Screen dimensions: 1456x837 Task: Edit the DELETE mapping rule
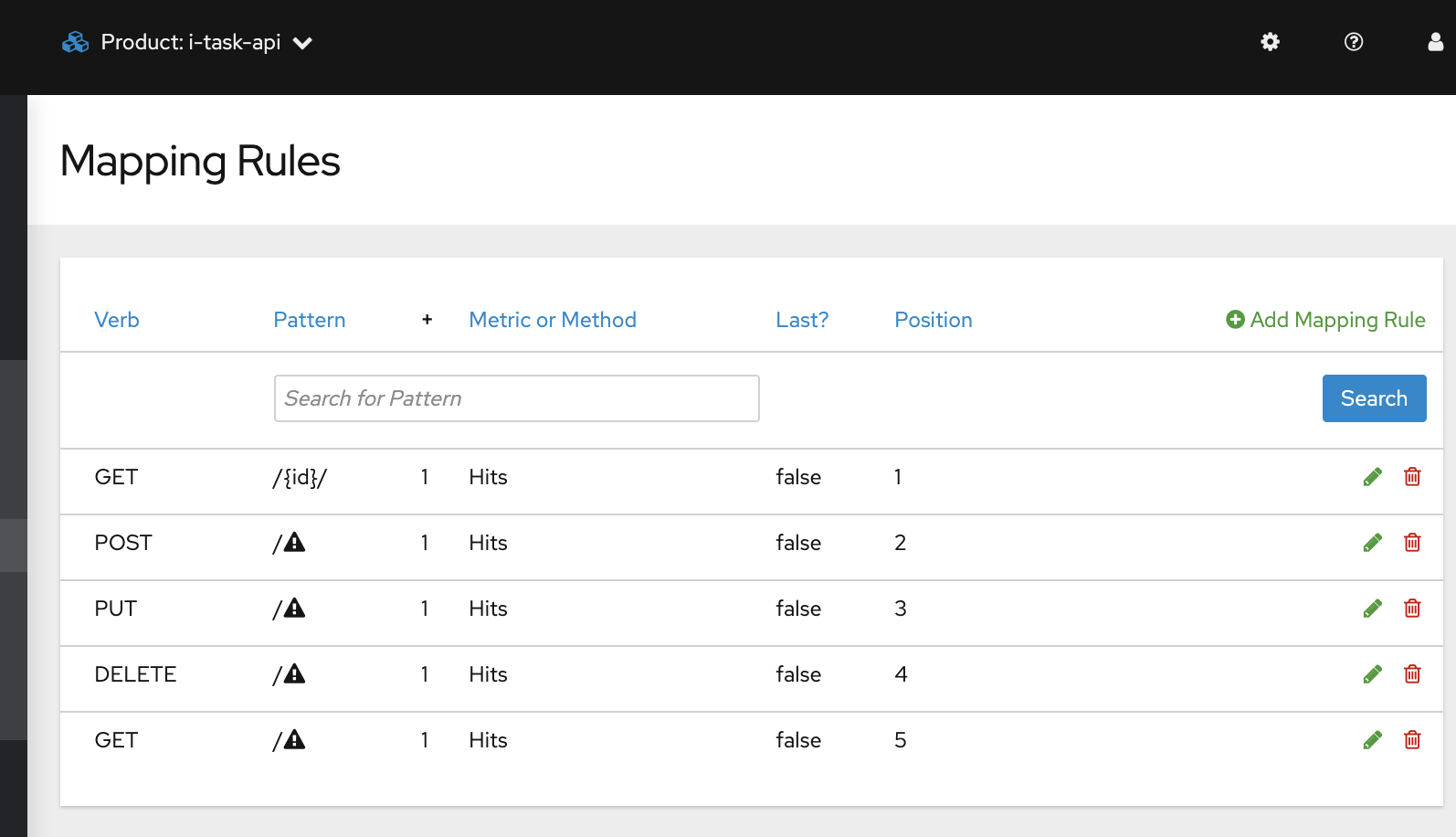point(1372,674)
